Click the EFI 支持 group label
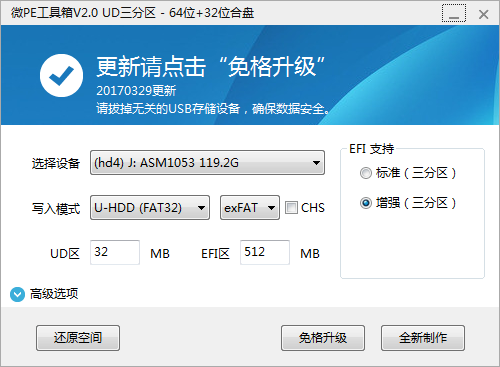The image size is (500, 367). coord(372,149)
